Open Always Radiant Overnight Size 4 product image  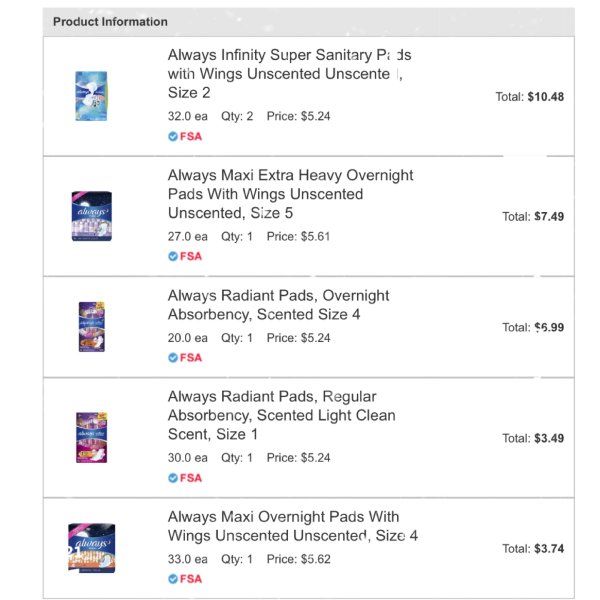point(92,327)
